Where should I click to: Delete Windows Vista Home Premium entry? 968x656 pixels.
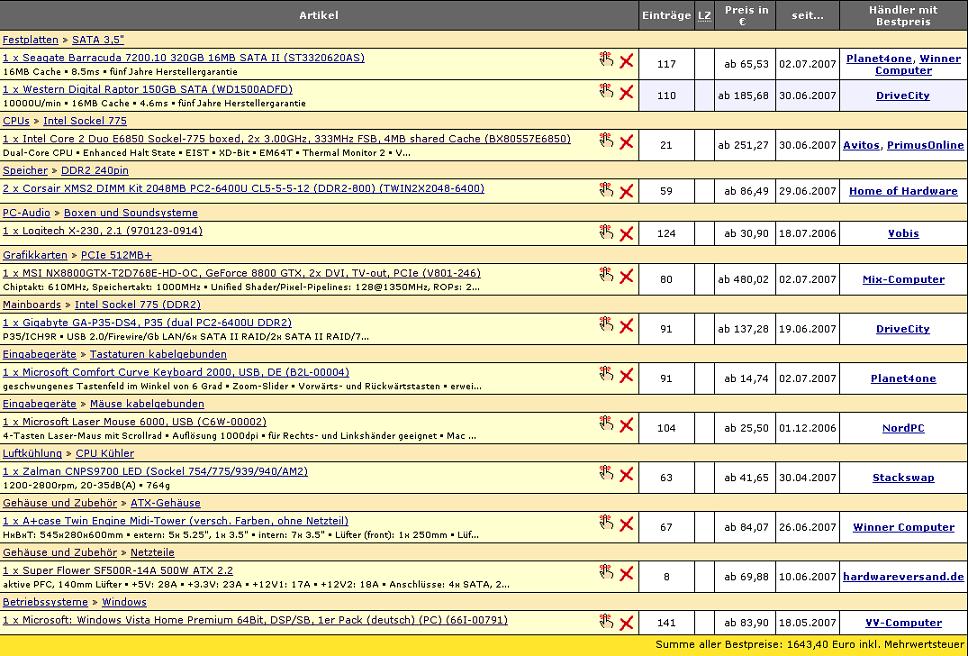tap(626, 623)
